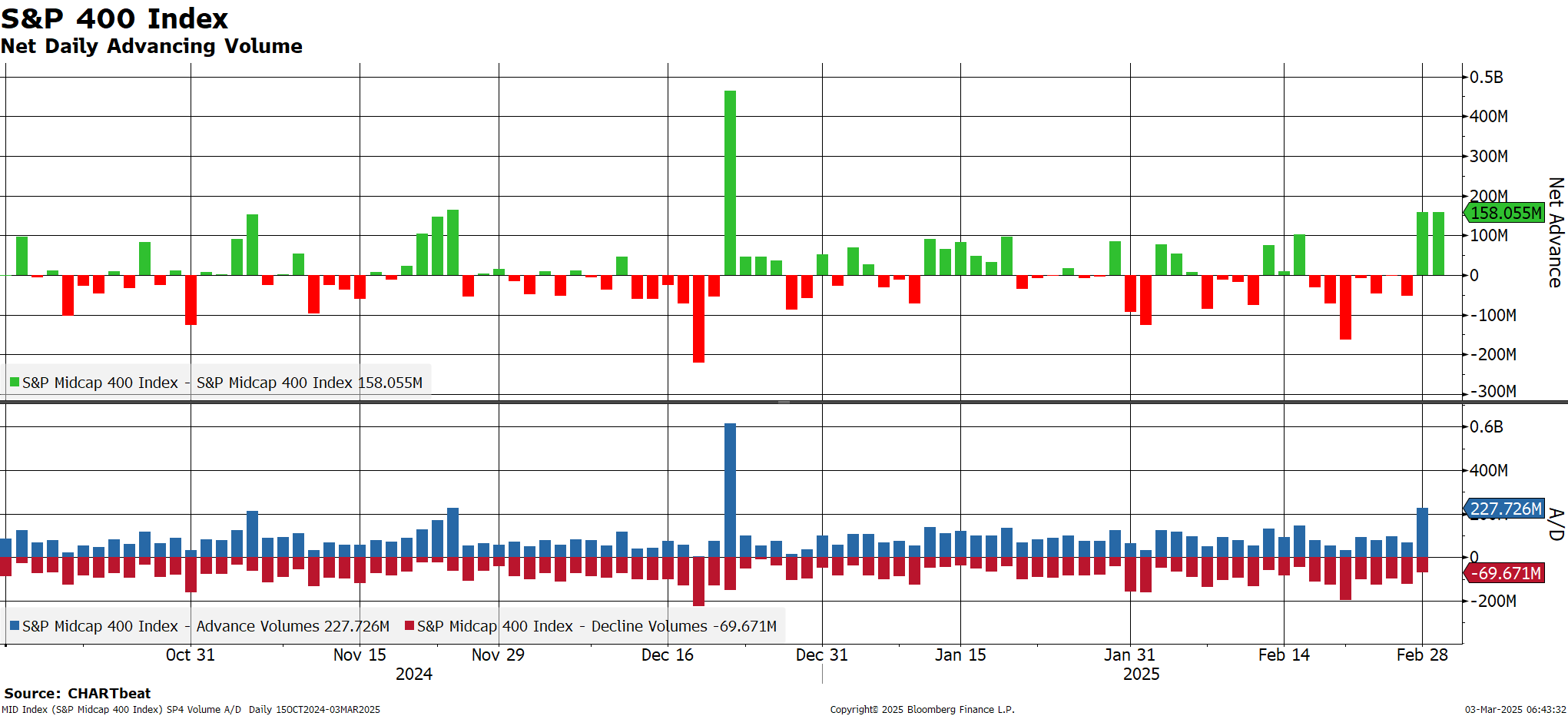This screenshot has height=716, width=1568.
Task: Click the red Decline Volumes legend swatch
Action: click(x=409, y=625)
